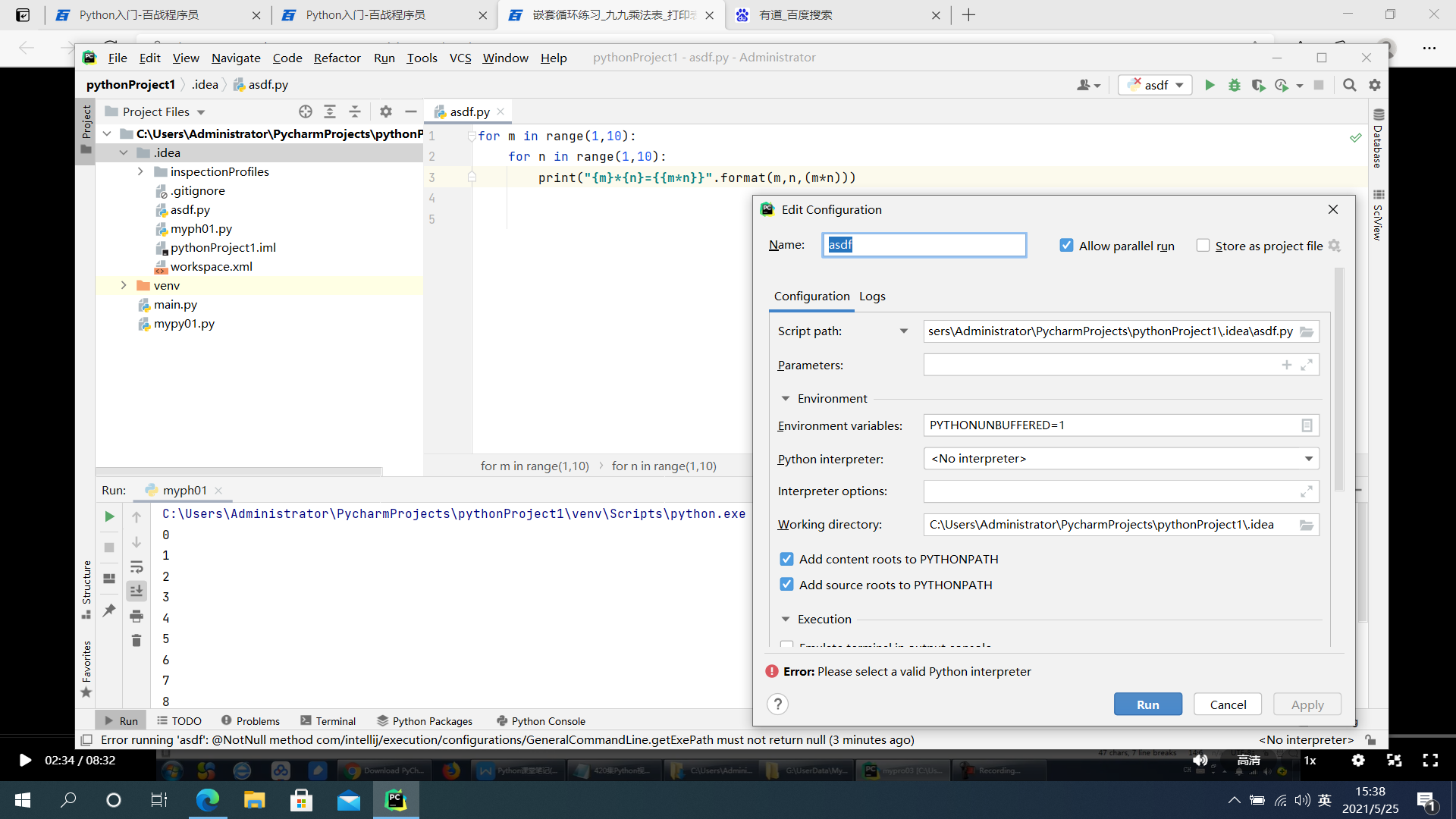The image size is (1456, 819).
Task: Open the Navigate menu
Action: click(x=236, y=58)
